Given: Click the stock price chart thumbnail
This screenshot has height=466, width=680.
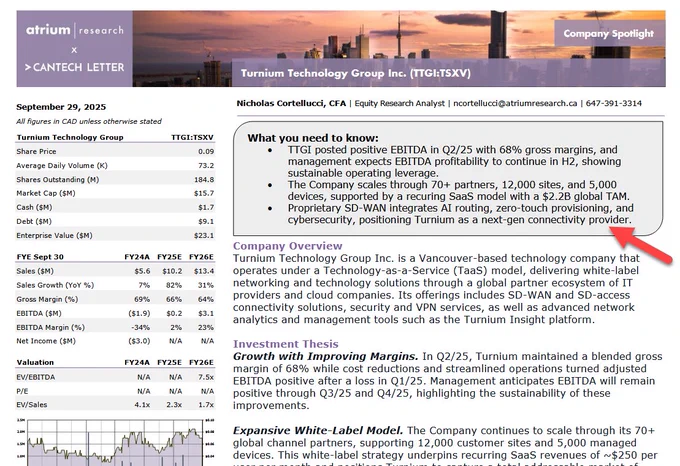Looking at the screenshot, I should [x=115, y=442].
